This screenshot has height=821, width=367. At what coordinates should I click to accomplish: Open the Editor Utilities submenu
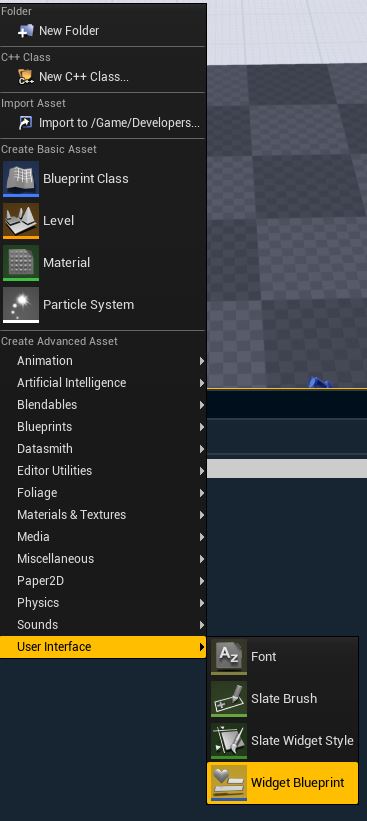pos(103,471)
